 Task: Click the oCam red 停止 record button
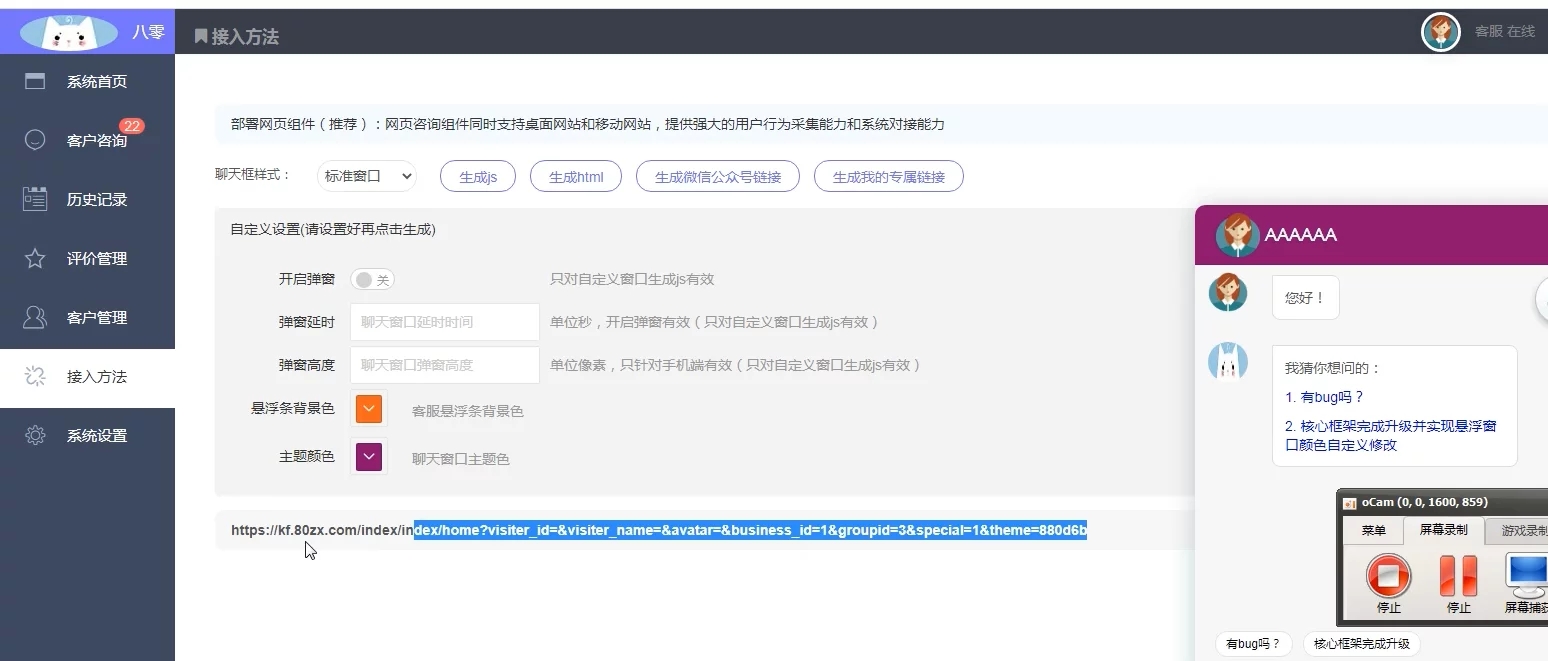coord(1388,575)
